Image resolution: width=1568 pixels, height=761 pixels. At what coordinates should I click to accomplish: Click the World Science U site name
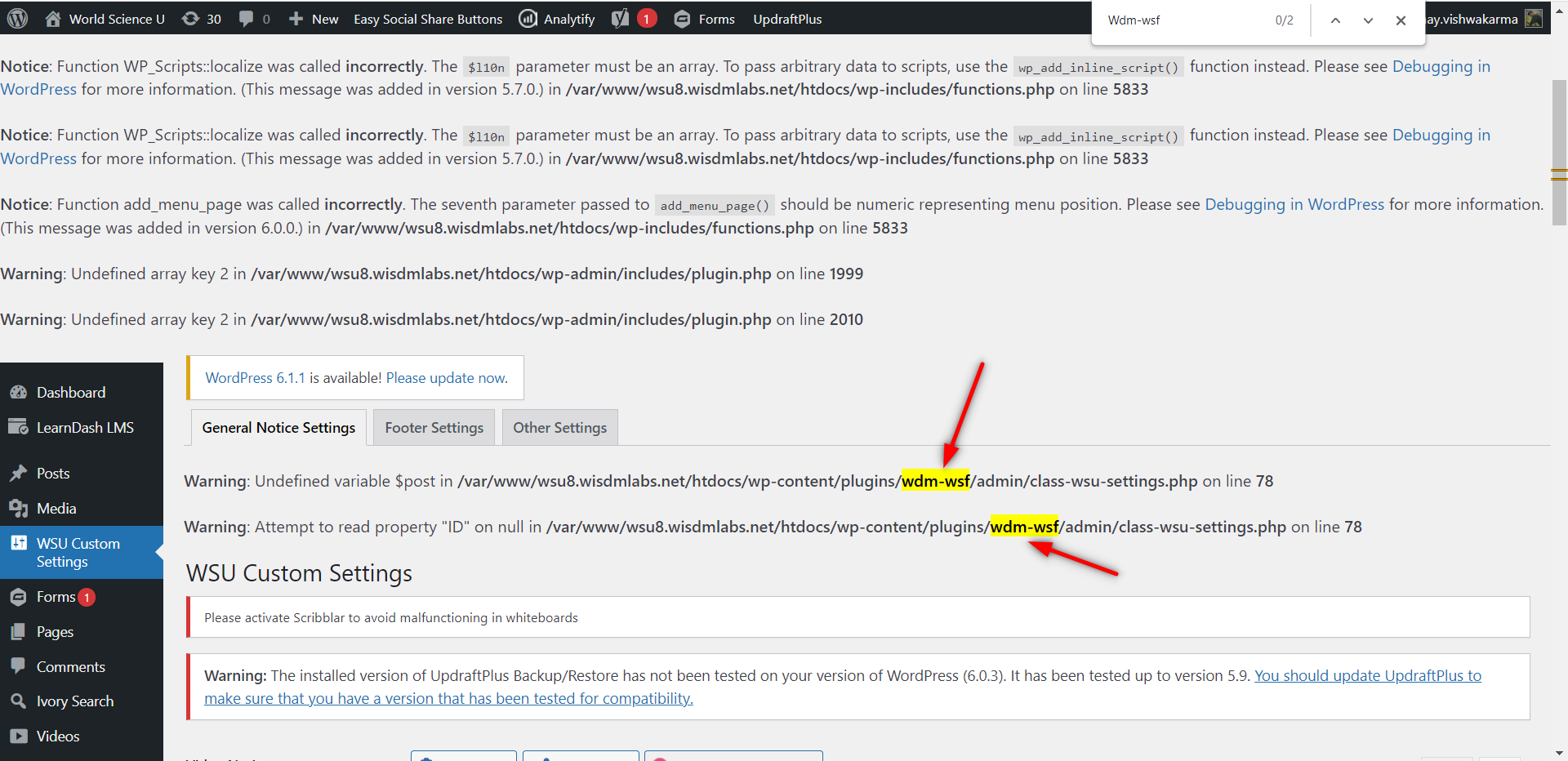tap(117, 19)
